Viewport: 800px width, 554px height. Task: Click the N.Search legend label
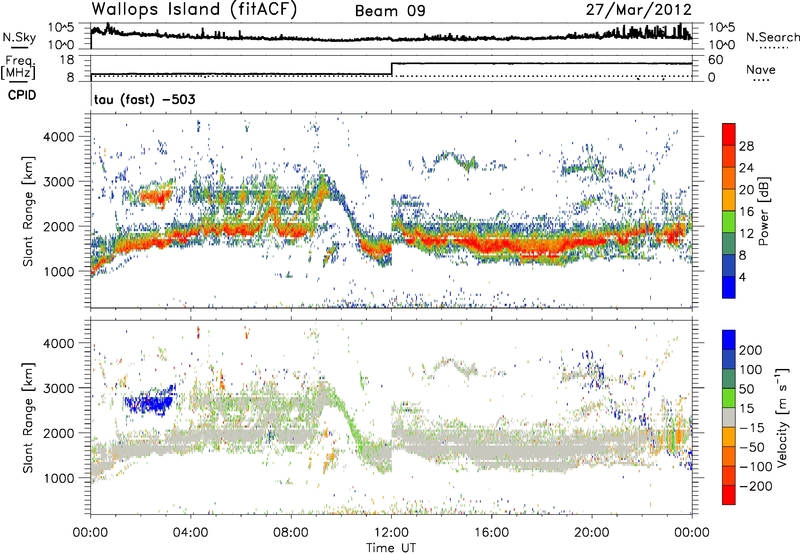pyautogui.click(x=772, y=37)
